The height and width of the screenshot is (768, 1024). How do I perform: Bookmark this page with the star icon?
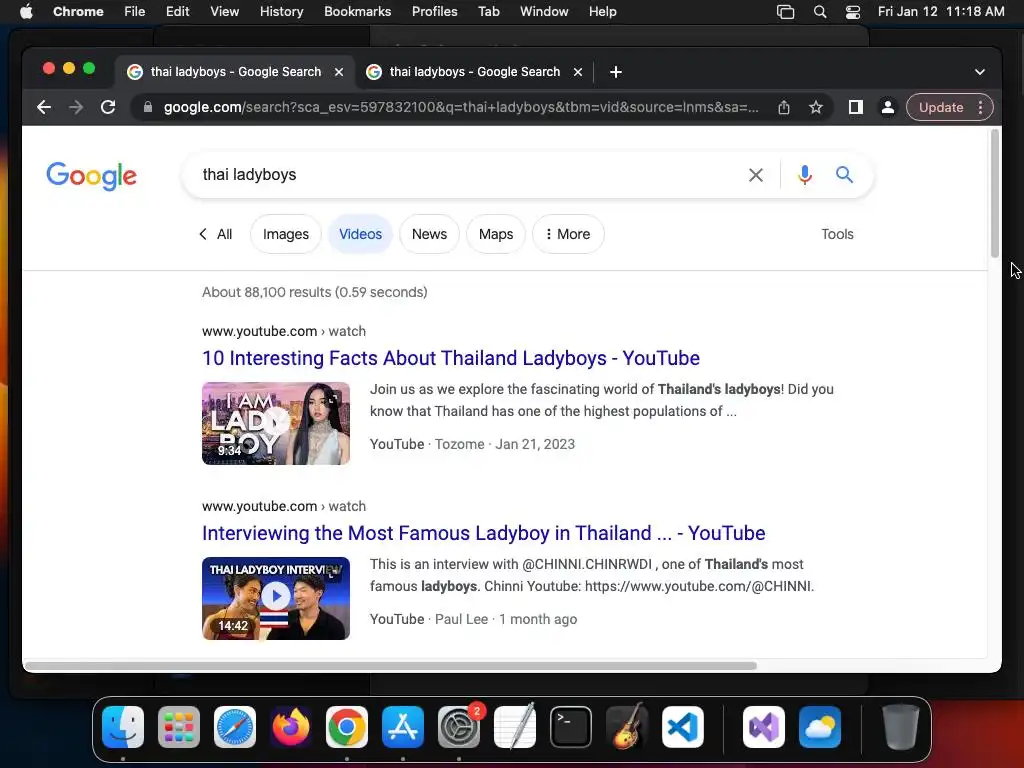[x=816, y=107]
